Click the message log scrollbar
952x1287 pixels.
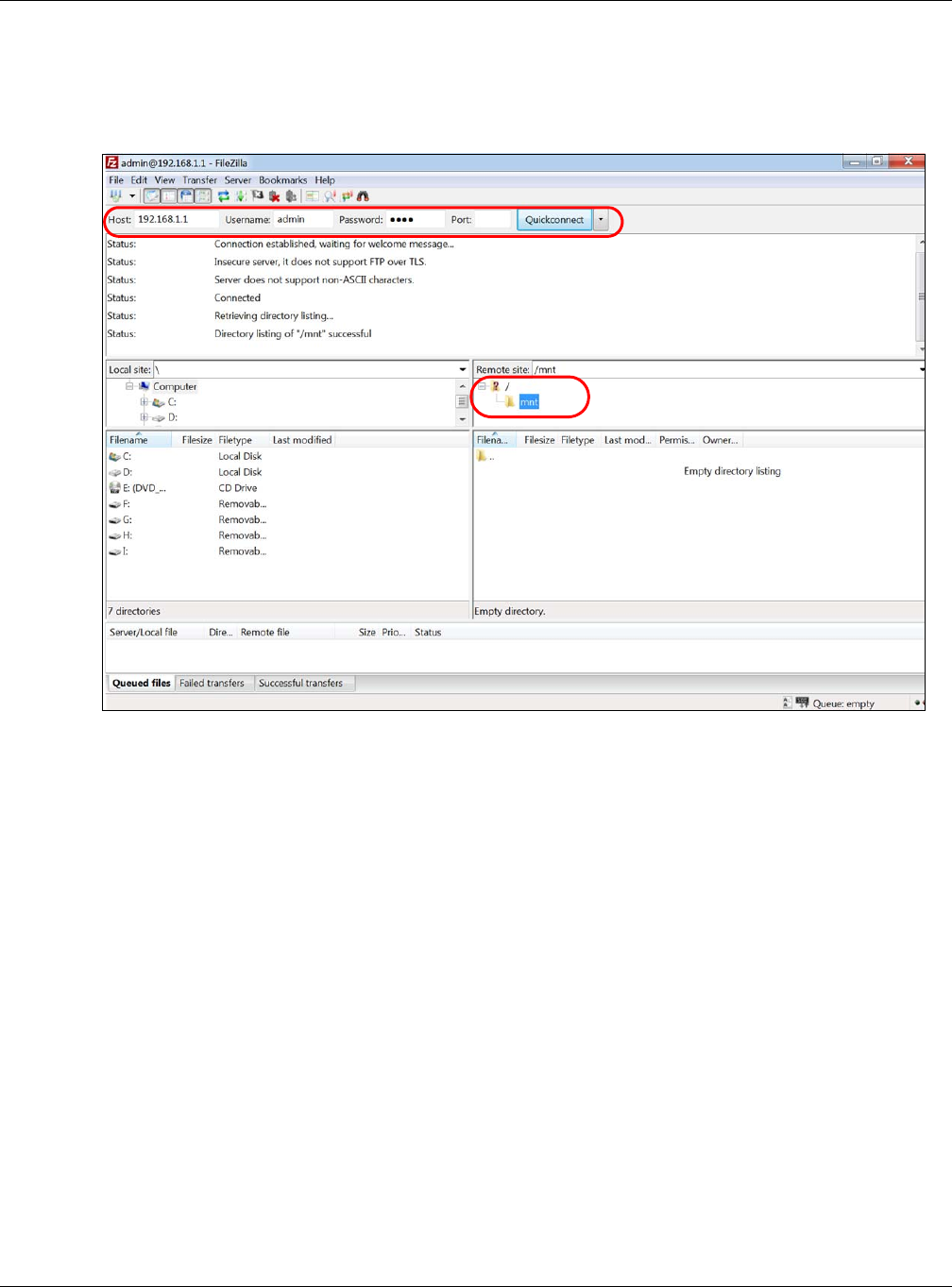click(921, 296)
